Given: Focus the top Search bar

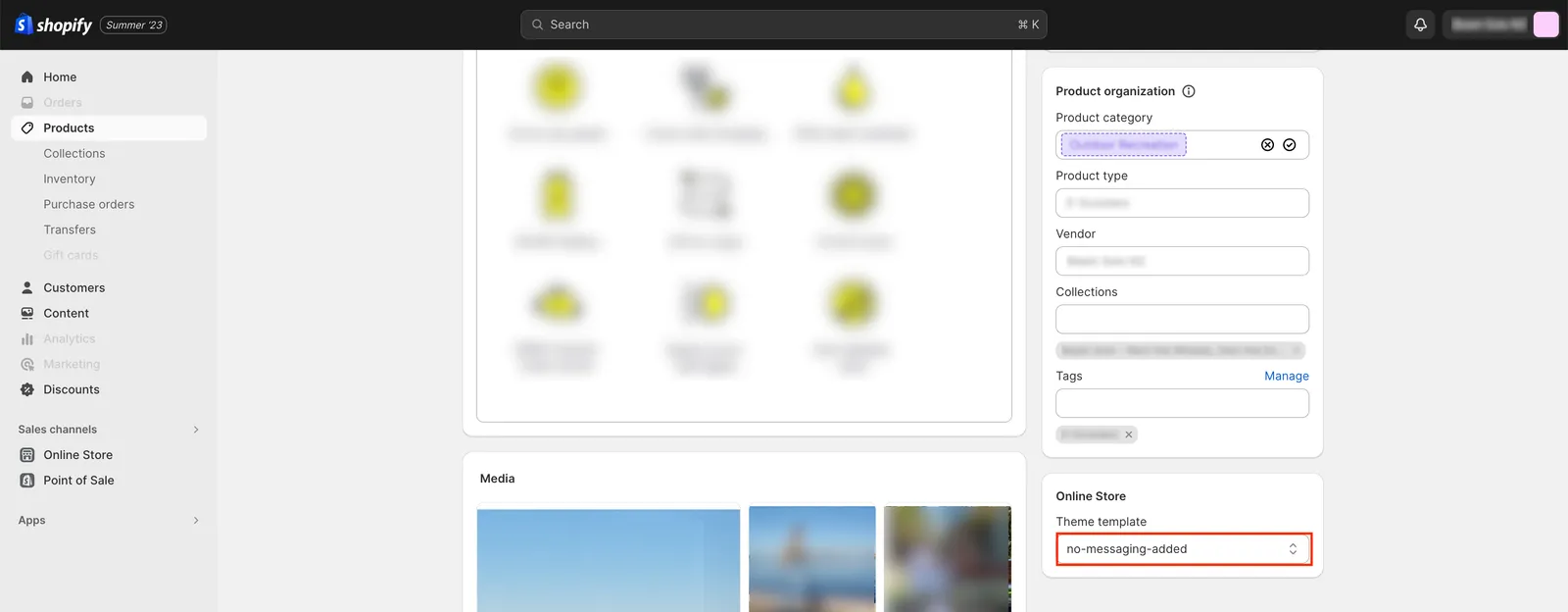Looking at the screenshot, I should pyautogui.click(x=784, y=25).
